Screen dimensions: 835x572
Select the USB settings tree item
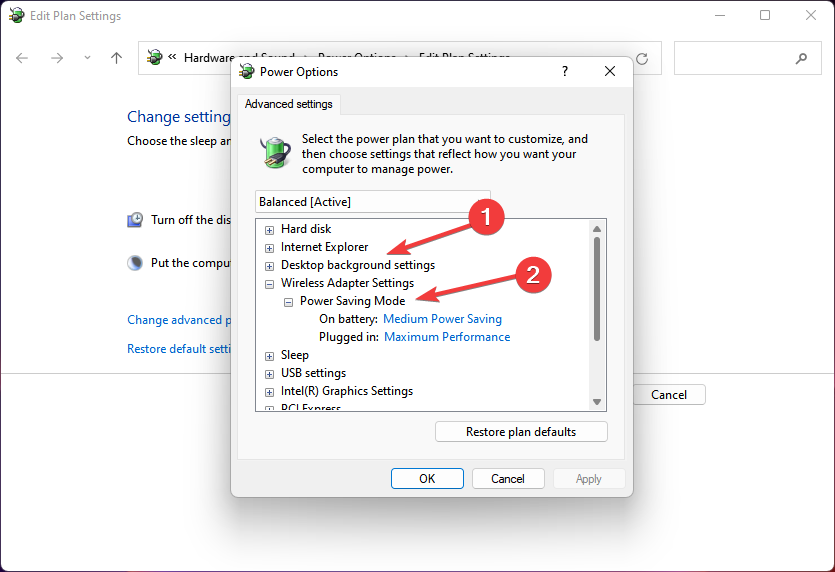(313, 373)
